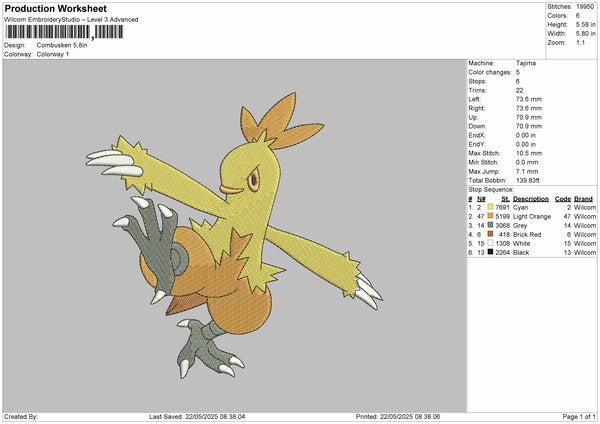Click stitch count 5199 in Light Orange row
The image size is (600, 424).
coord(502,217)
